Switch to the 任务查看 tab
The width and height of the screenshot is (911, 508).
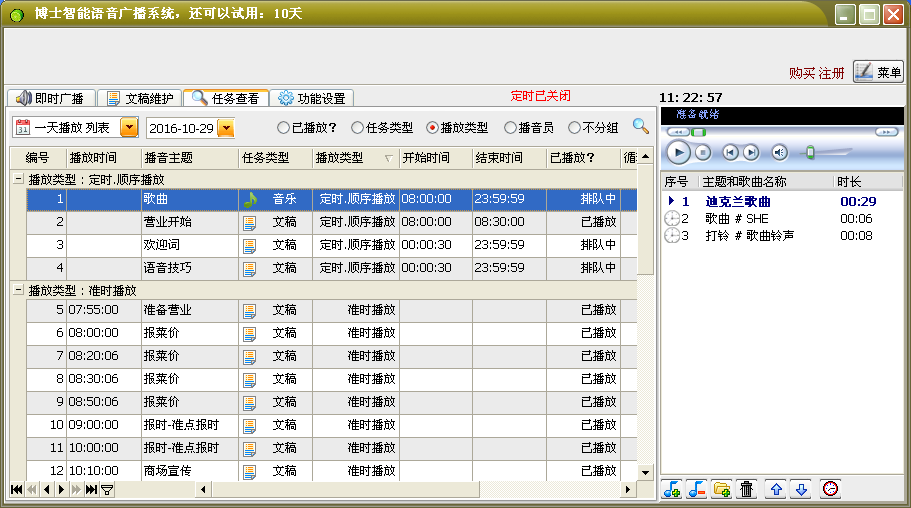pos(226,98)
